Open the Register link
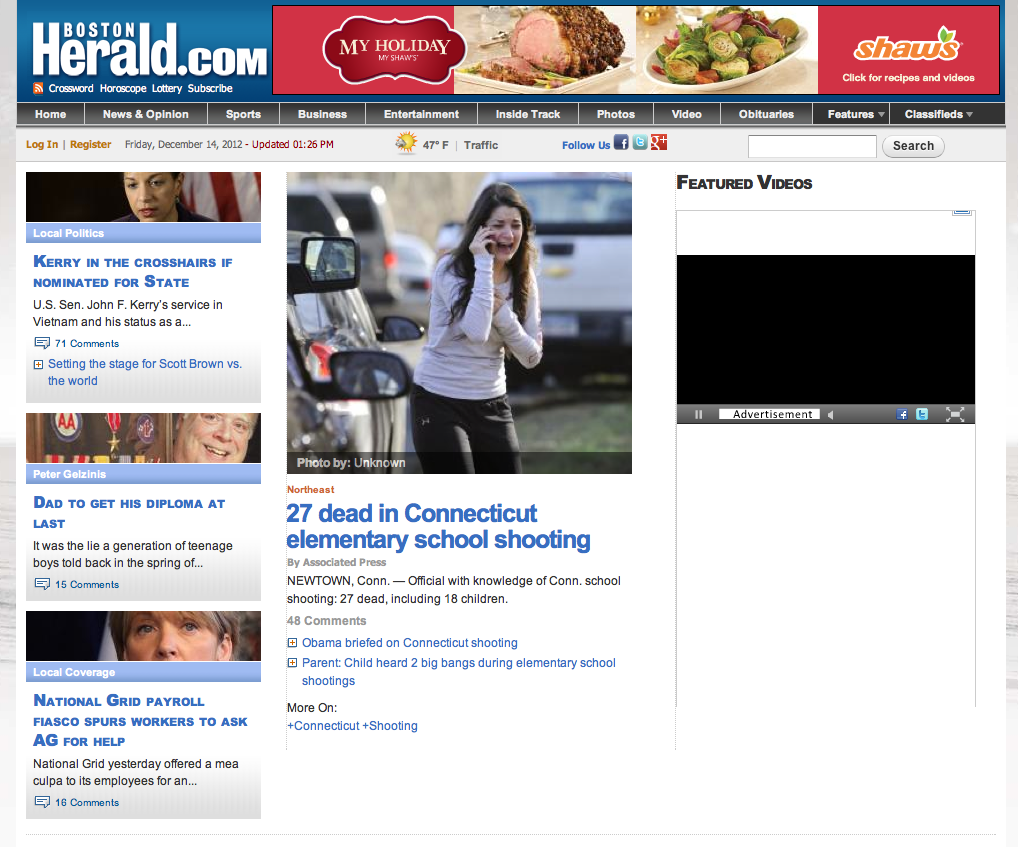This screenshot has height=847, width=1018. [91, 144]
